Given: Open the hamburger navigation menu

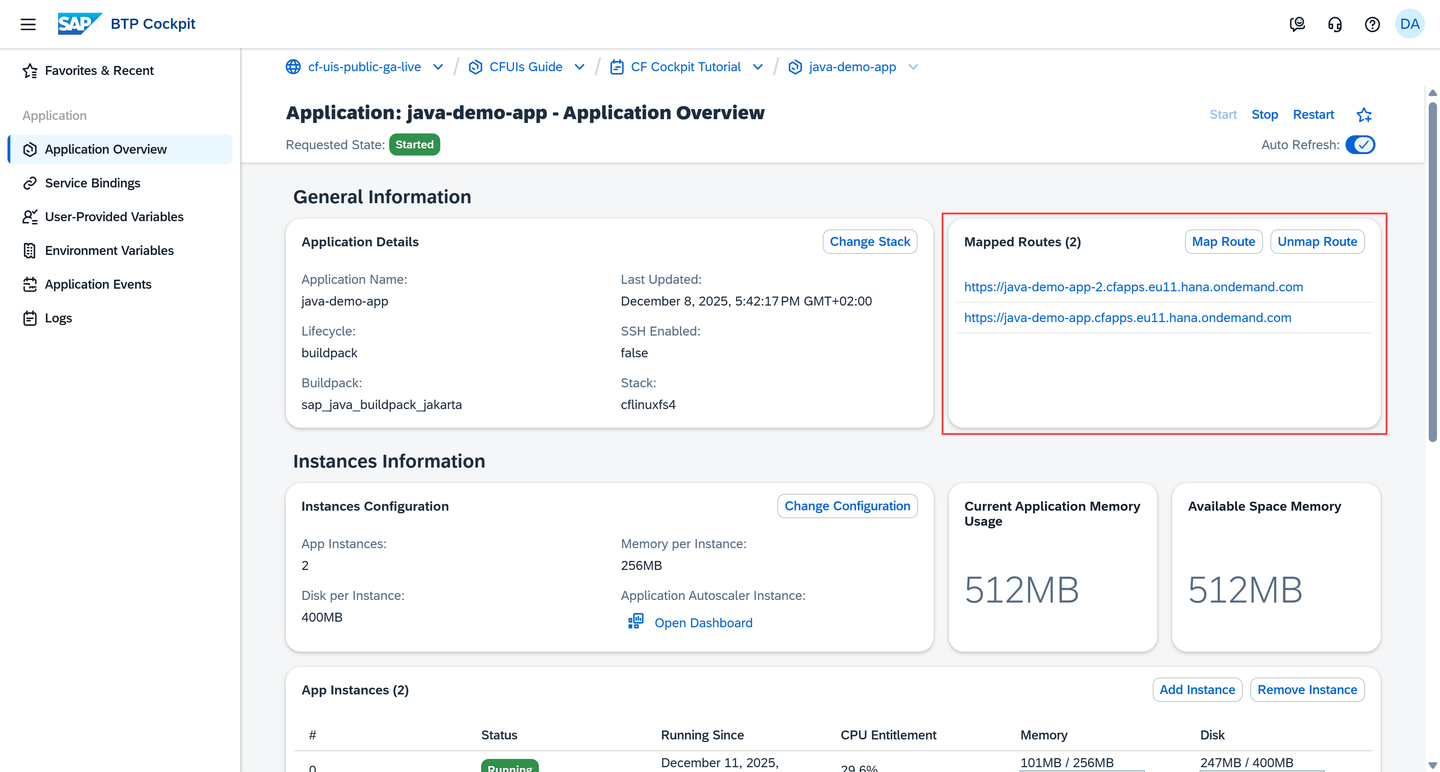Looking at the screenshot, I should tap(28, 24).
